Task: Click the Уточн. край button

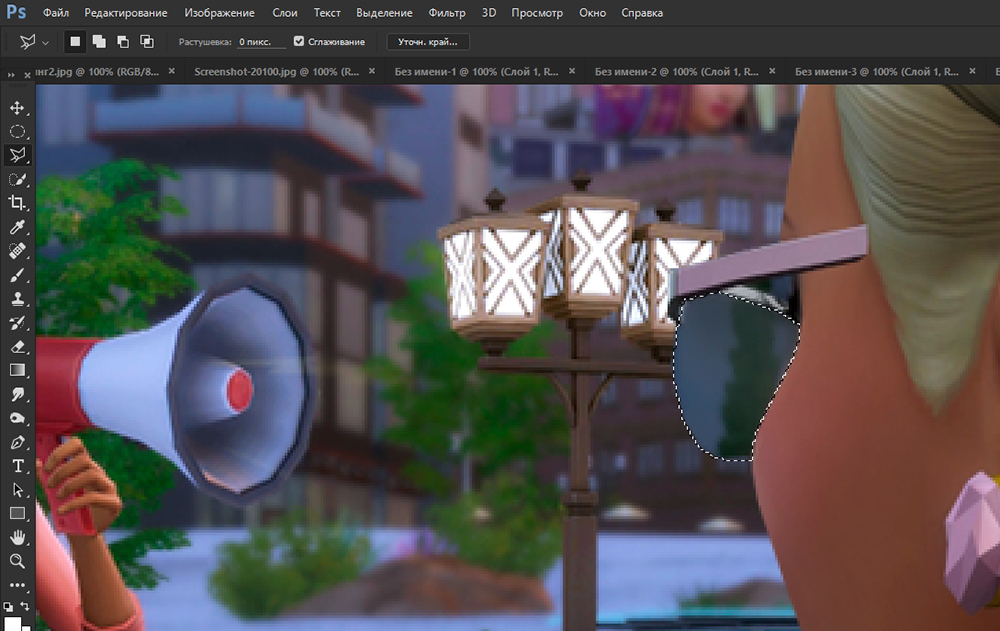Action: (x=428, y=42)
